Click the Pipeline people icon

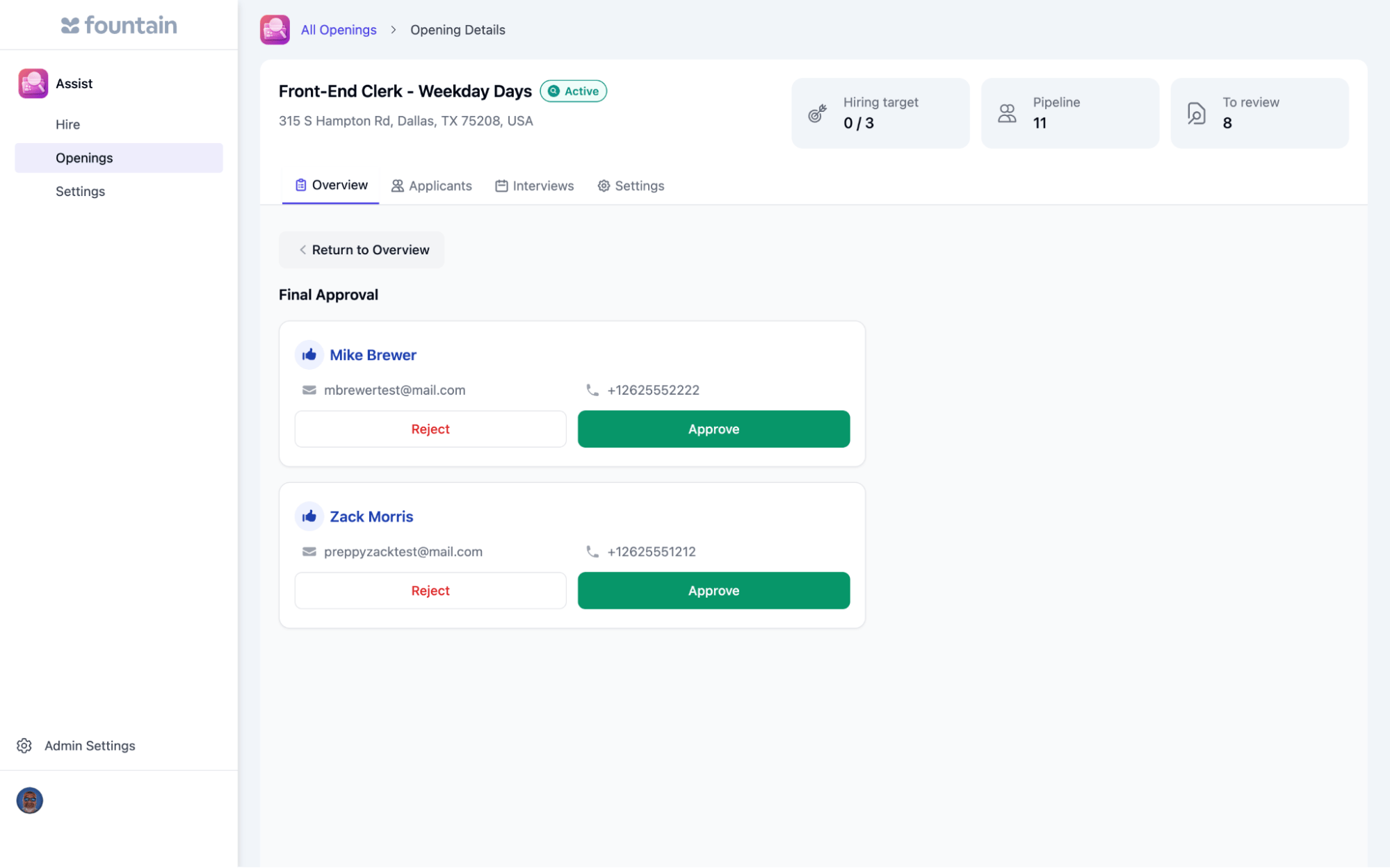pyautogui.click(x=1007, y=113)
